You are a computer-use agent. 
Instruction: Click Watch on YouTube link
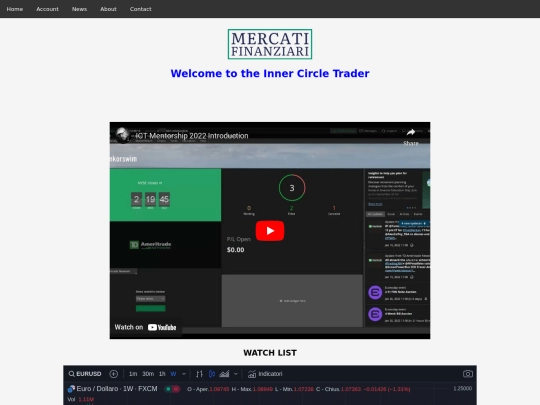coord(145,327)
